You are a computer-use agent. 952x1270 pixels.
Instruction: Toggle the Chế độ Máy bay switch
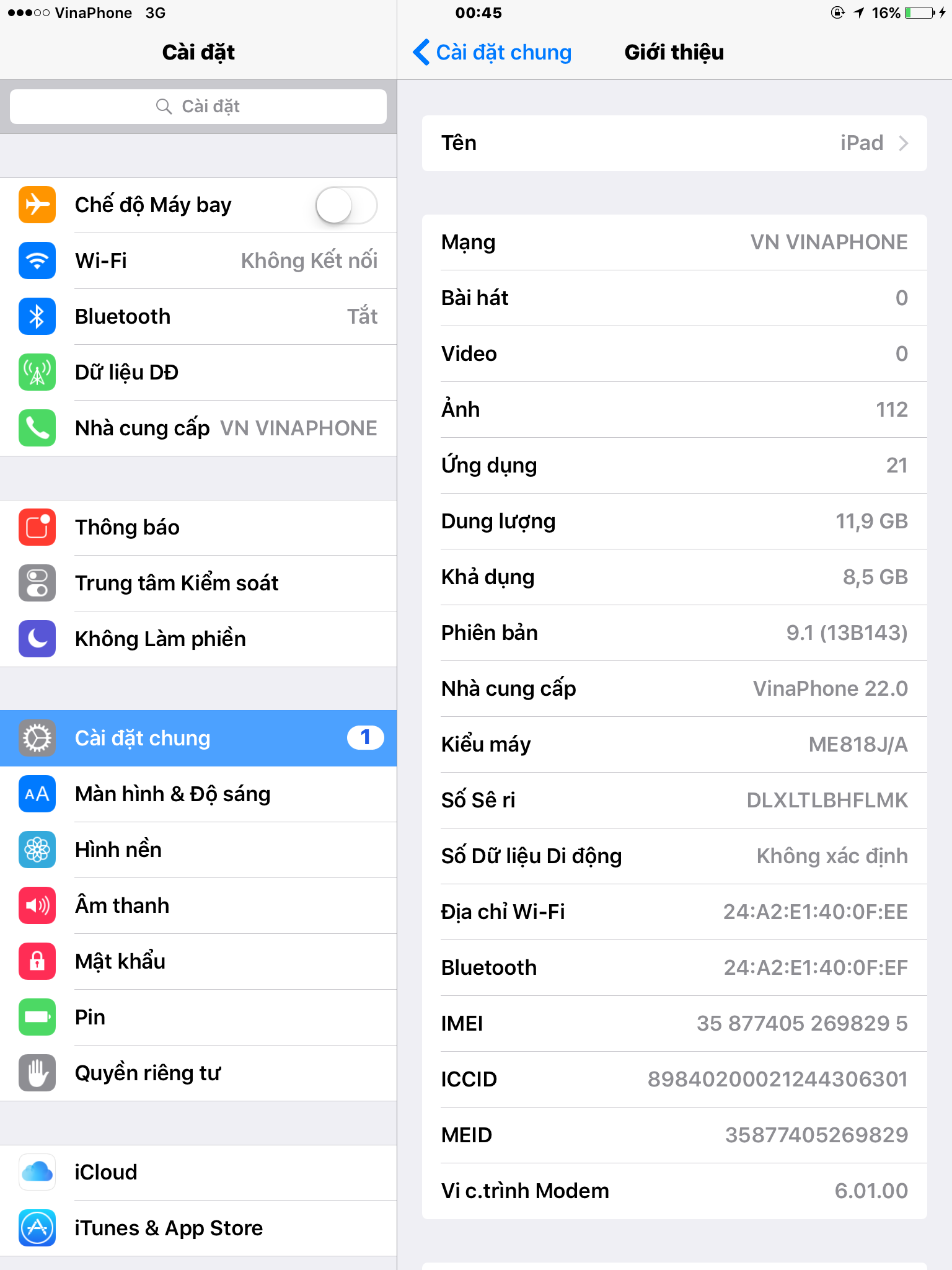pos(346,205)
